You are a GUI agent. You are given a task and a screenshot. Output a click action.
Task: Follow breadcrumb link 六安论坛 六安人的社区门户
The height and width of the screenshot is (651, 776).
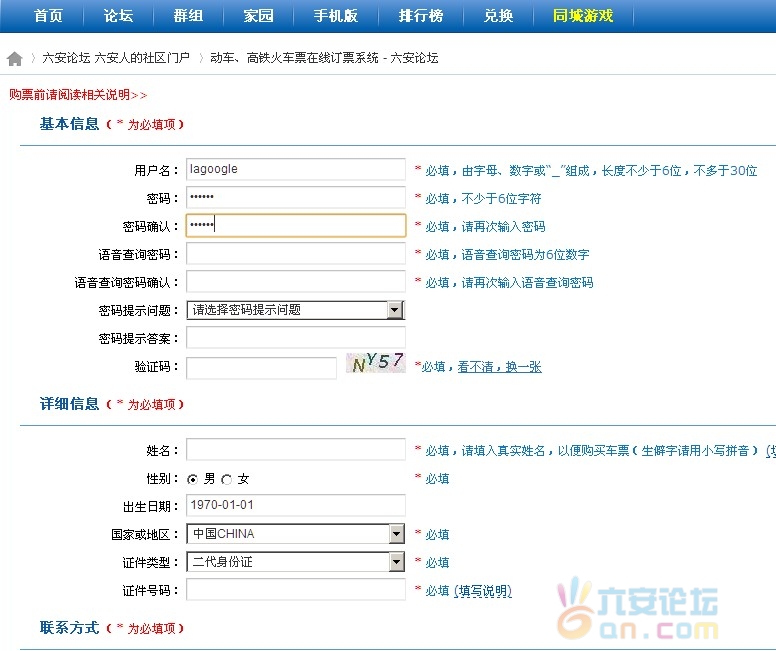point(116,58)
